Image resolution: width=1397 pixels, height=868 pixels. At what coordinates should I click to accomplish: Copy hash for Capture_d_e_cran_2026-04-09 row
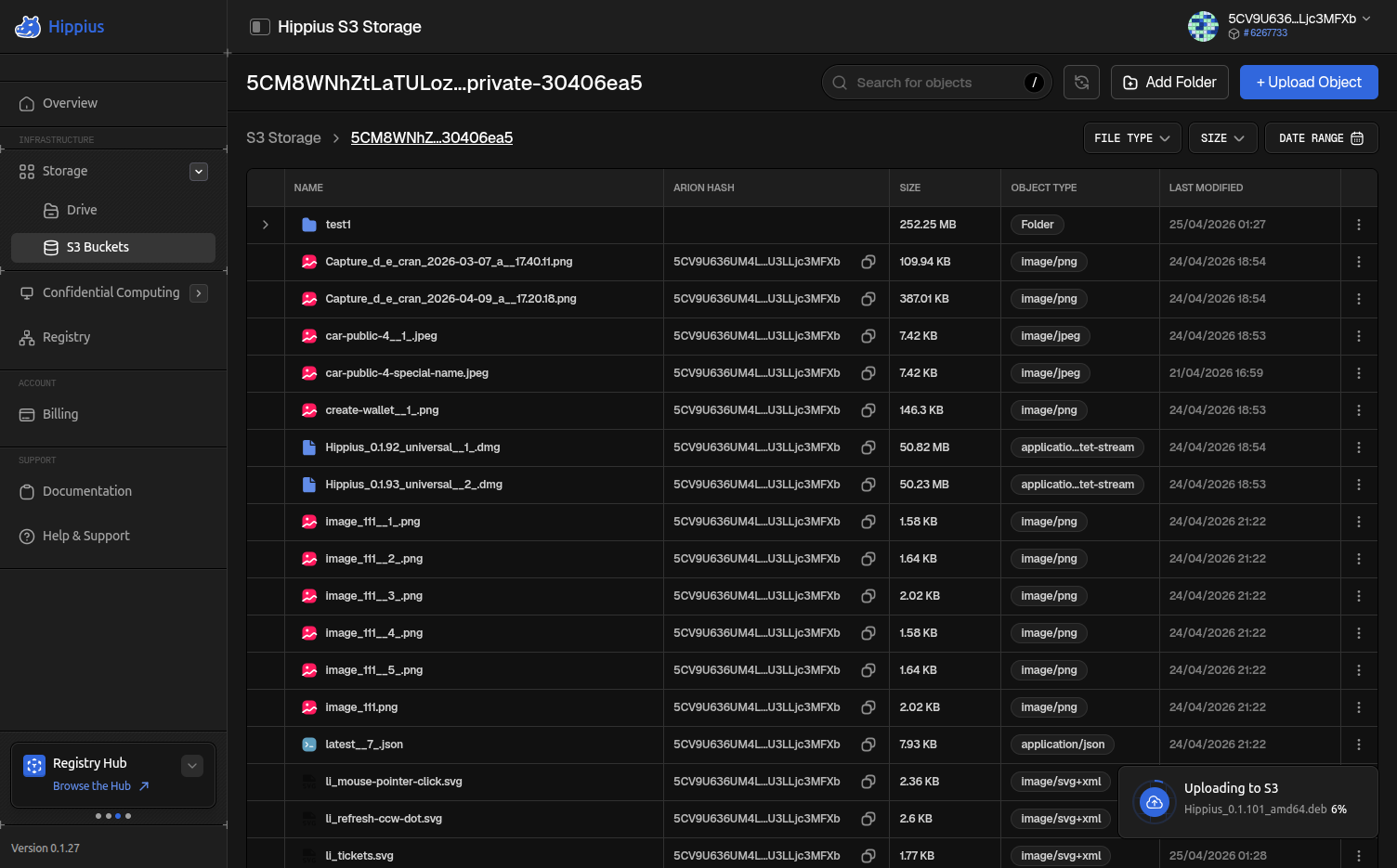tap(868, 299)
